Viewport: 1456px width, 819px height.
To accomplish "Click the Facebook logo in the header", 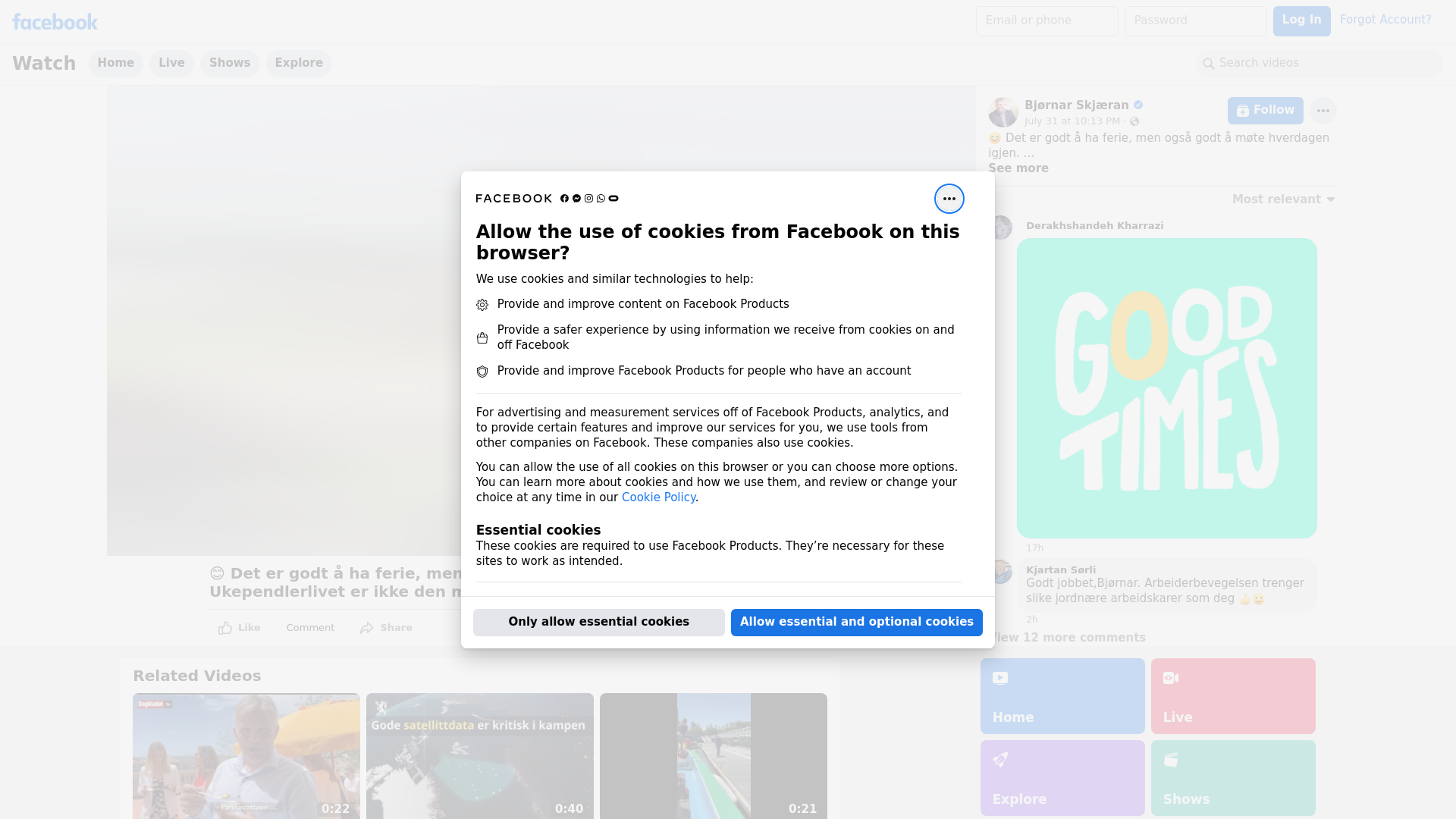I will coord(55,22).
